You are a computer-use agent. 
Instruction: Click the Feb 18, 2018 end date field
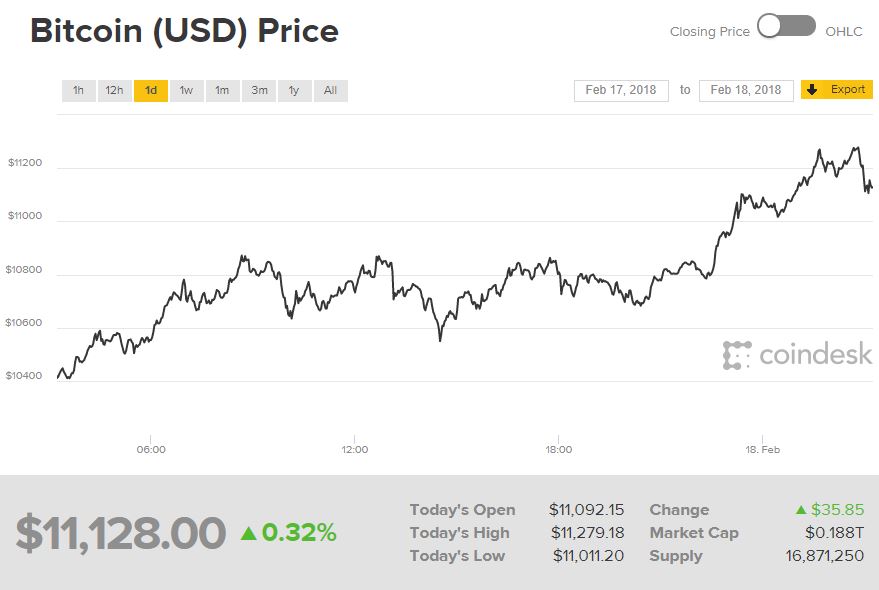(746, 90)
